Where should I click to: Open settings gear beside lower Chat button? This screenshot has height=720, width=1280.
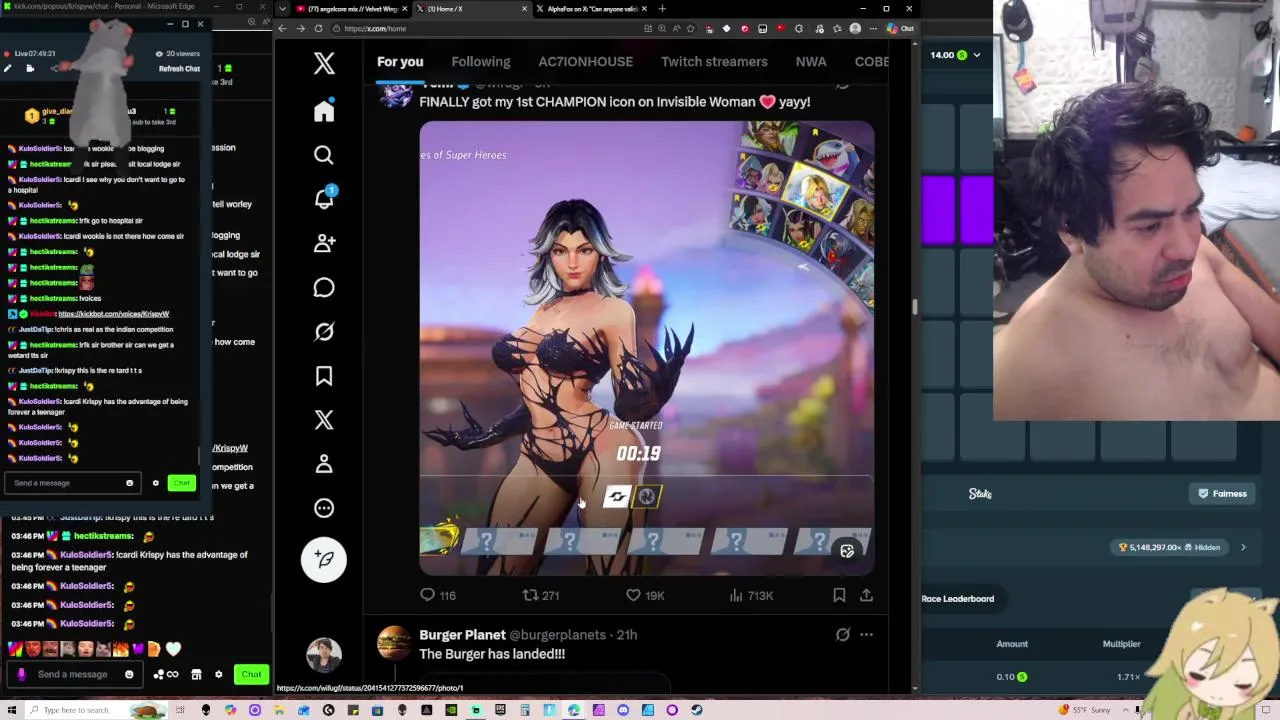coord(218,674)
